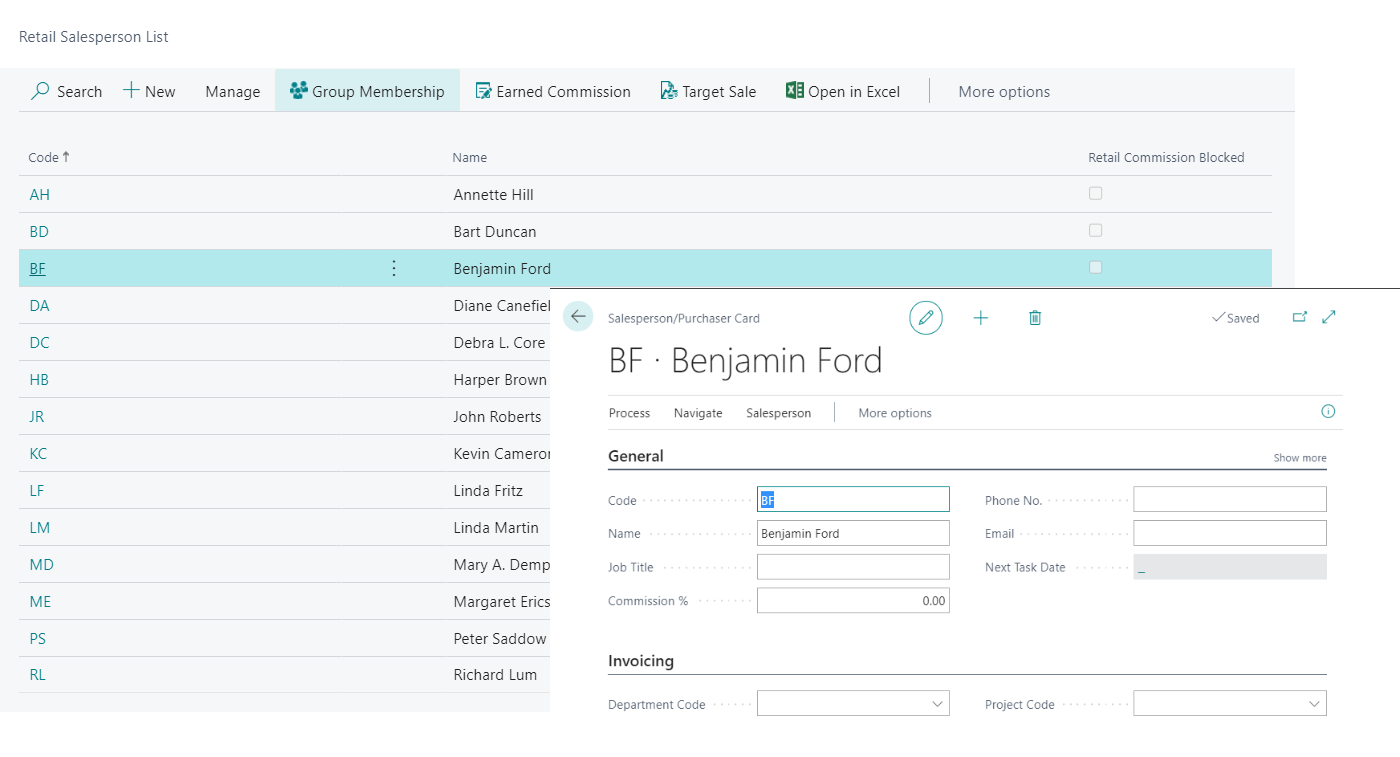The height and width of the screenshot is (757, 1400).
Task: Toggle Retail Commission Blocked for Bart Duncan
Action: click(x=1096, y=231)
